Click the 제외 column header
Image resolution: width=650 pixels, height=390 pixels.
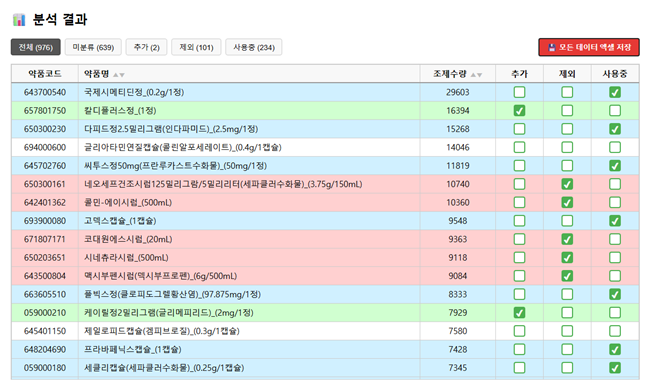point(567,74)
